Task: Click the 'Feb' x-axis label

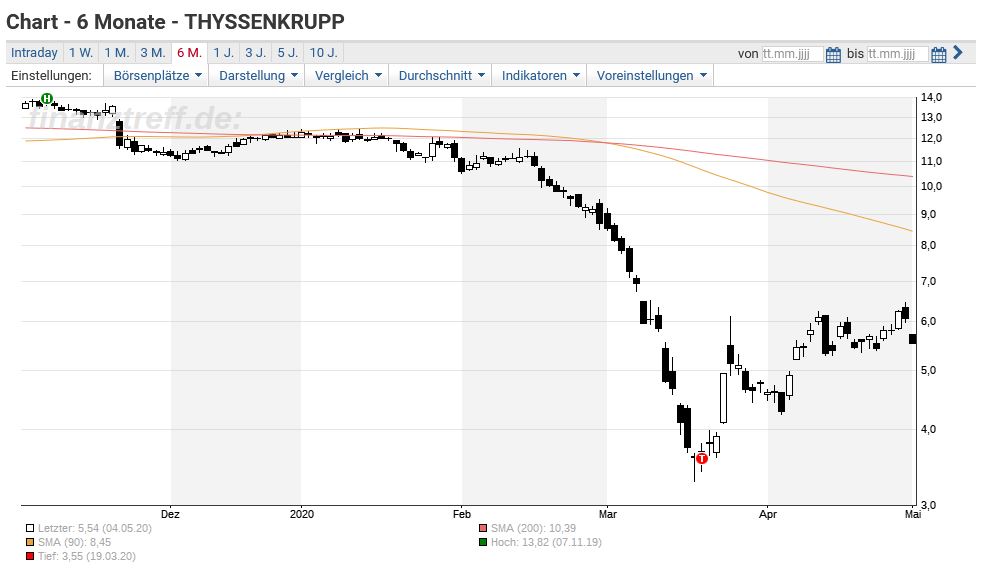Action: [461, 514]
